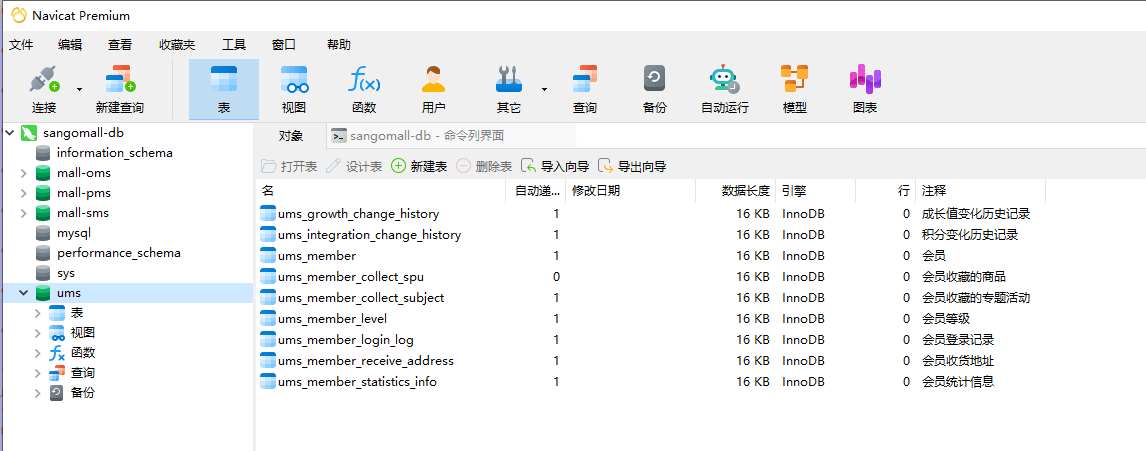This screenshot has height=451, width=1146.
Task: Click 删除表 (Delete Table) button
Action: coord(484,167)
